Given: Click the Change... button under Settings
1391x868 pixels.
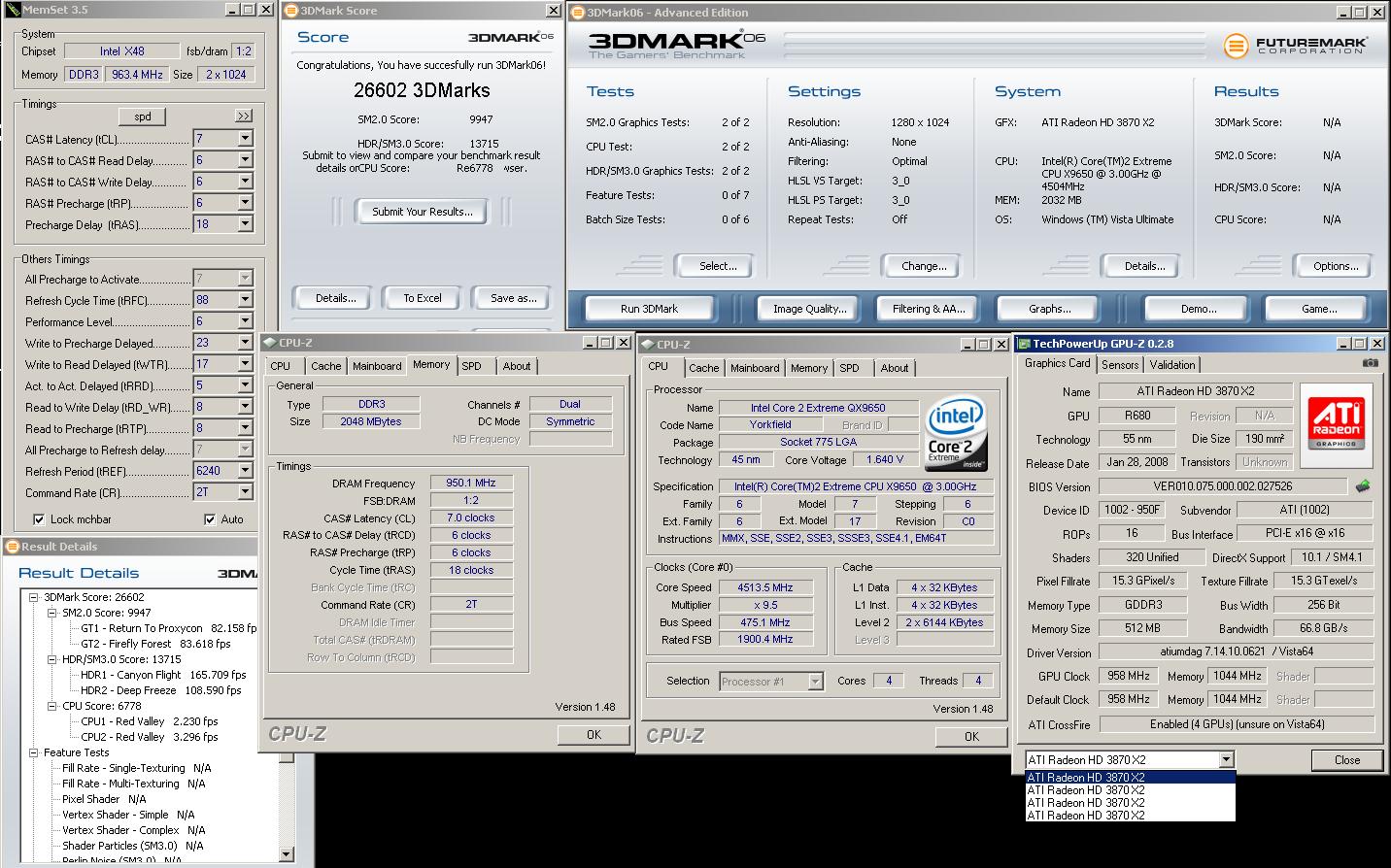Looking at the screenshot, I should tap(924, 266).
